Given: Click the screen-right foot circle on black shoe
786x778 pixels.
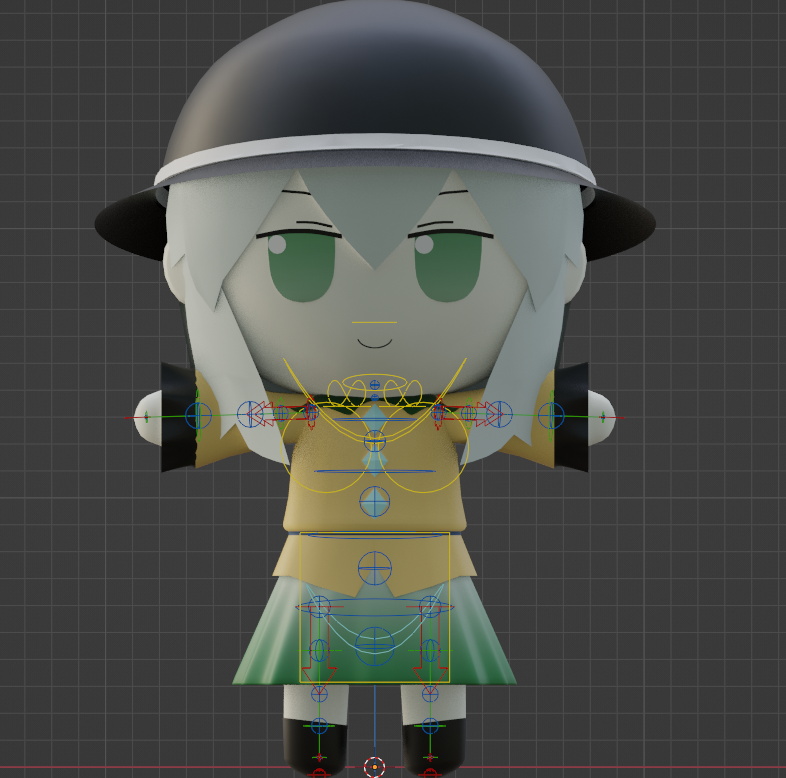Looking at the screenshot, I should click(430, 725).
